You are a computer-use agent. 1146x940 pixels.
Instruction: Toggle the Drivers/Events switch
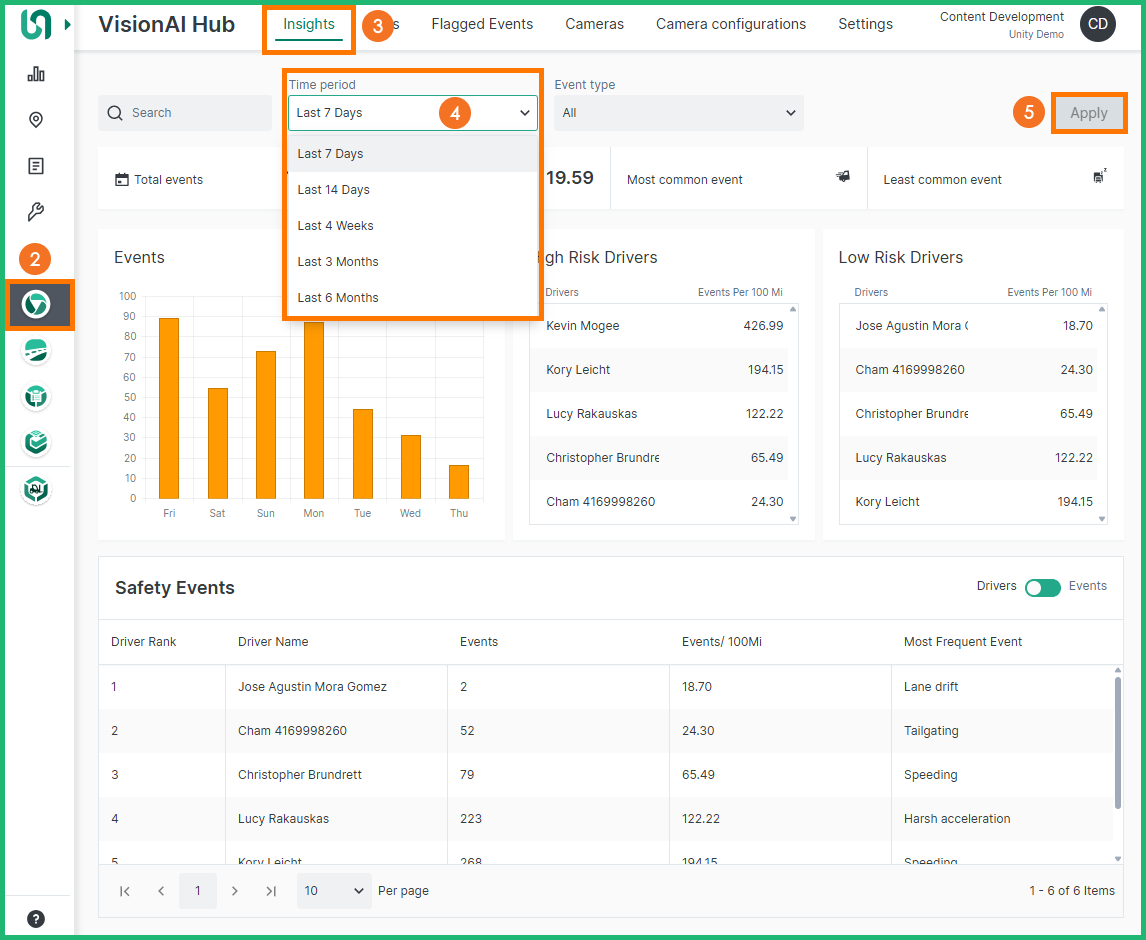[x=1042, y=587]
